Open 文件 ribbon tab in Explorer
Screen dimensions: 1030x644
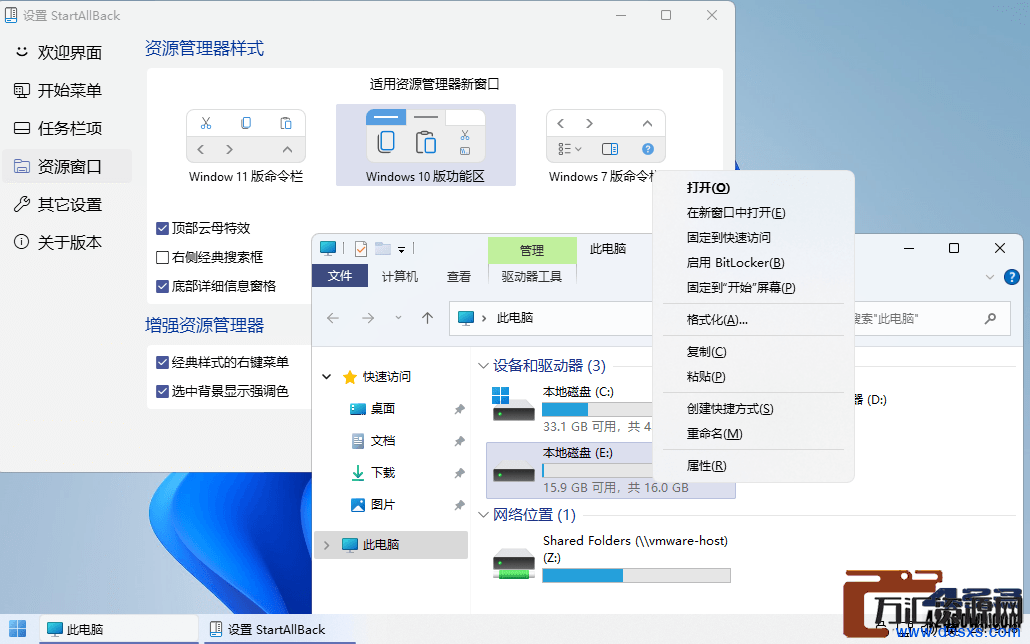coord(340,276)
